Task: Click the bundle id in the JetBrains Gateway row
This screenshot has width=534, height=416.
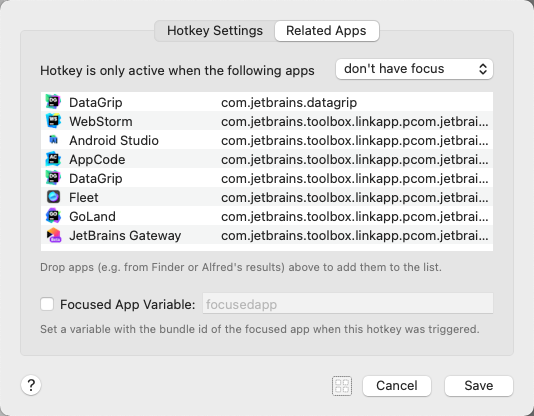Action: click(x=355, y=236)
